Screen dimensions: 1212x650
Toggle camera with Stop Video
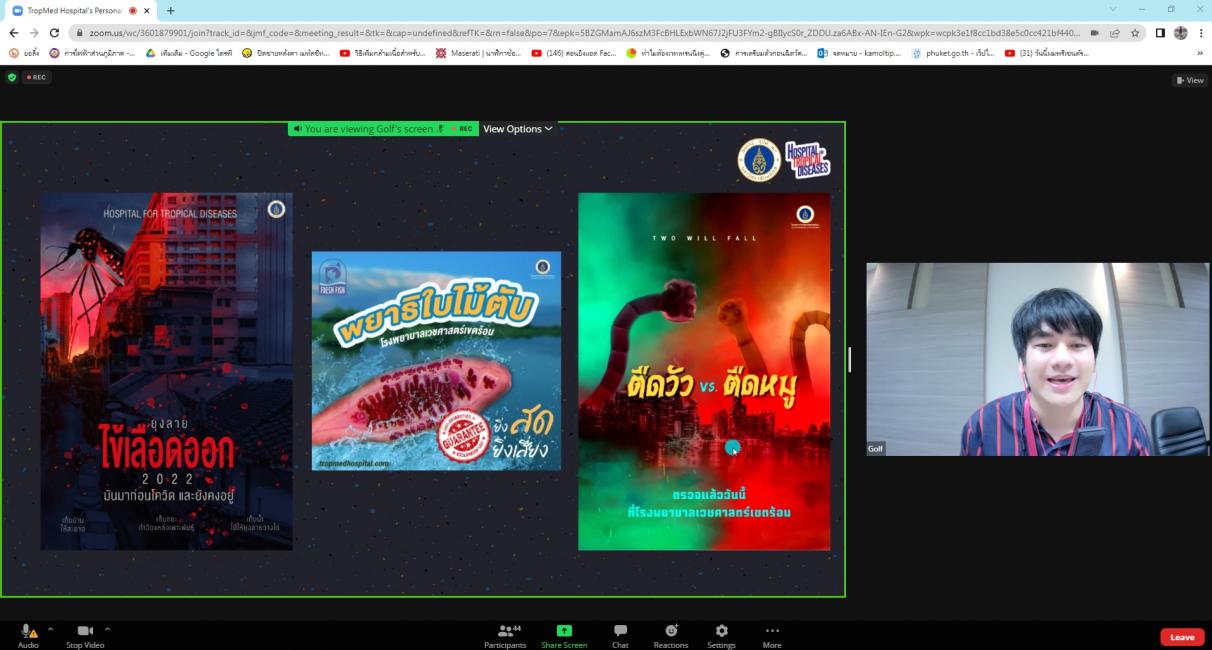(x=86, y=631)
